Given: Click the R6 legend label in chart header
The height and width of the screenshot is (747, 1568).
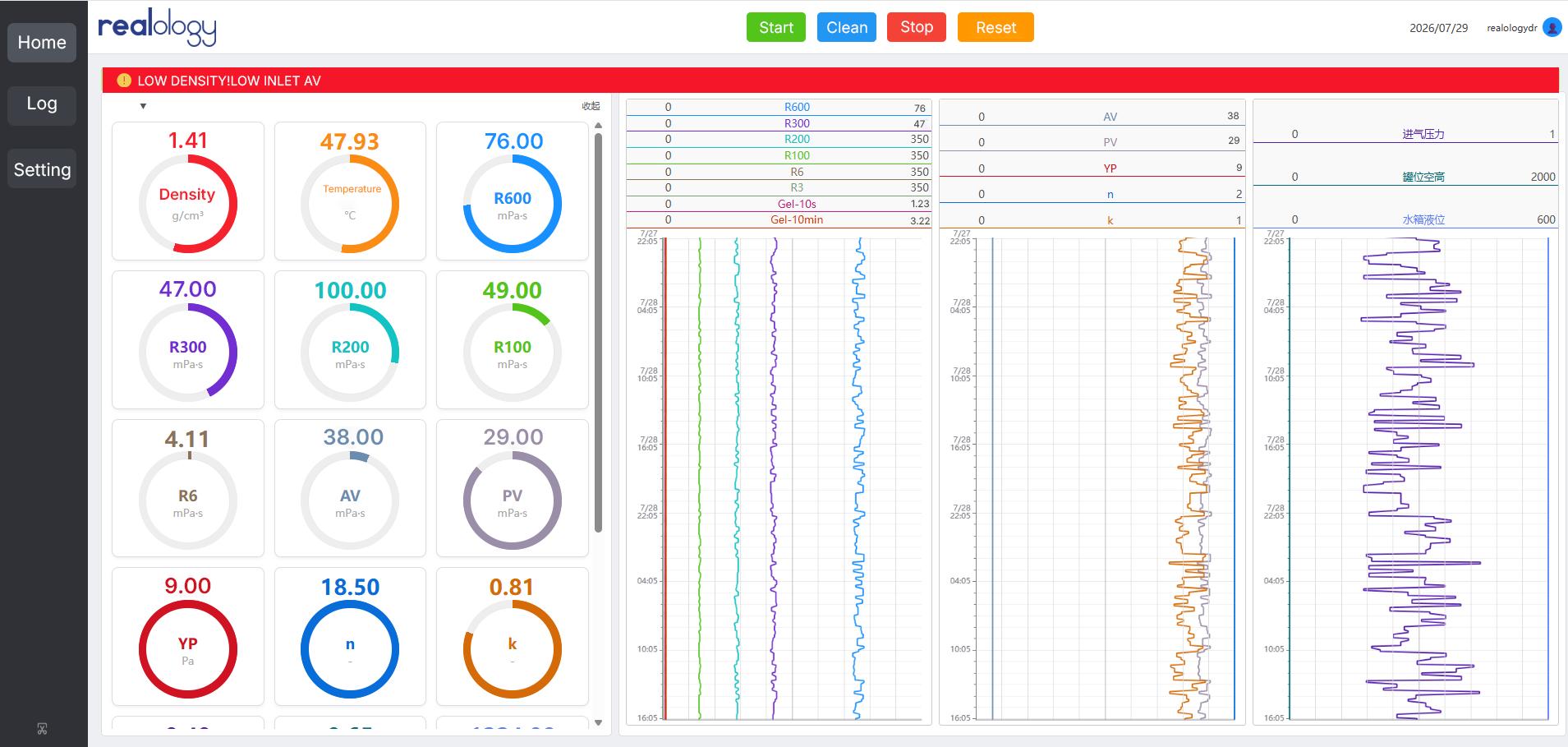Looking at the screenshot, I should click(x=797, y=172).
